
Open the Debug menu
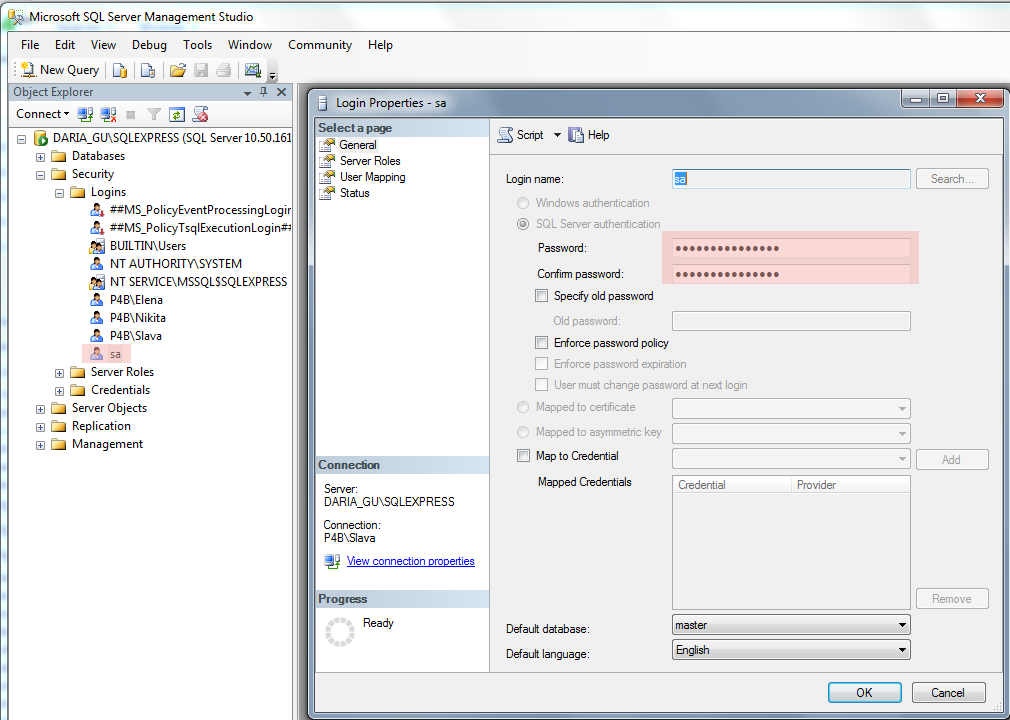pyautogui.click(x=149, y=44)
